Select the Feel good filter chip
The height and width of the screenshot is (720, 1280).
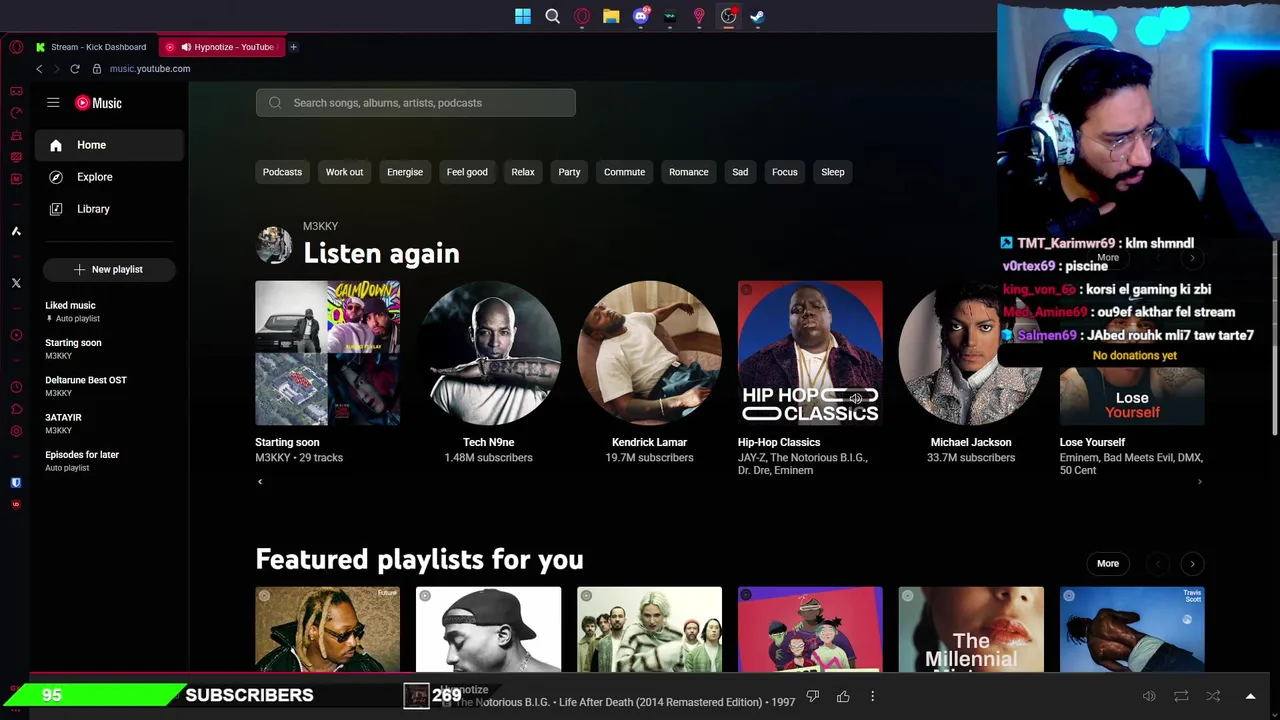[x=467, y=172]
